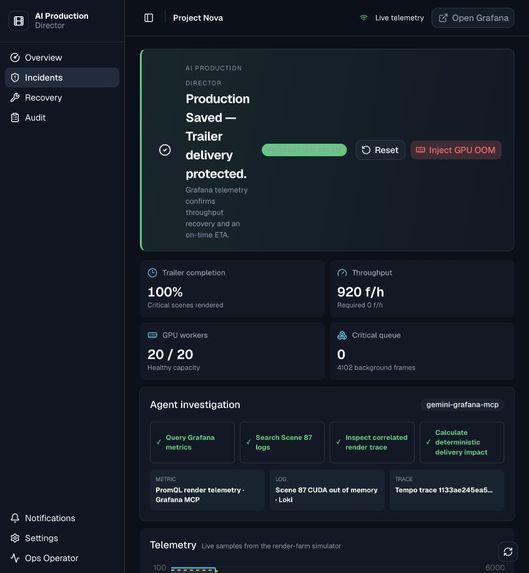529x573 pixels.
Task: Click the Ops Operator entry
Action: pyautogui.click(x=62, y=558)
